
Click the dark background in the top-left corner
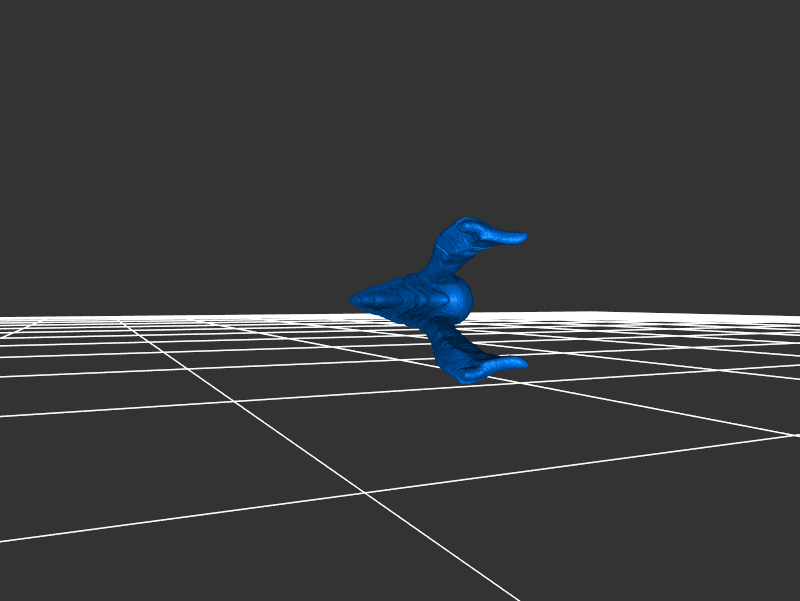coord(40,40)
